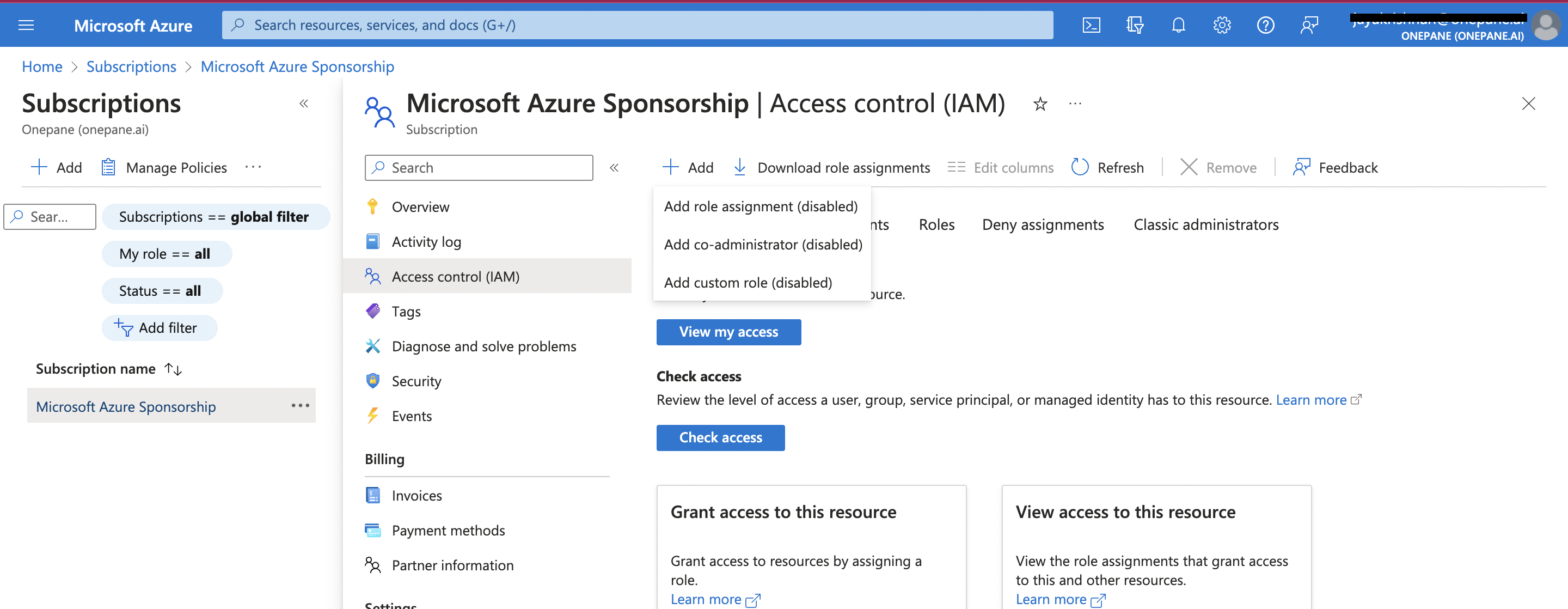1568x609 pixels.
Task: Edit the Subscriptions == global filter pill
Action: pos(216,217)
